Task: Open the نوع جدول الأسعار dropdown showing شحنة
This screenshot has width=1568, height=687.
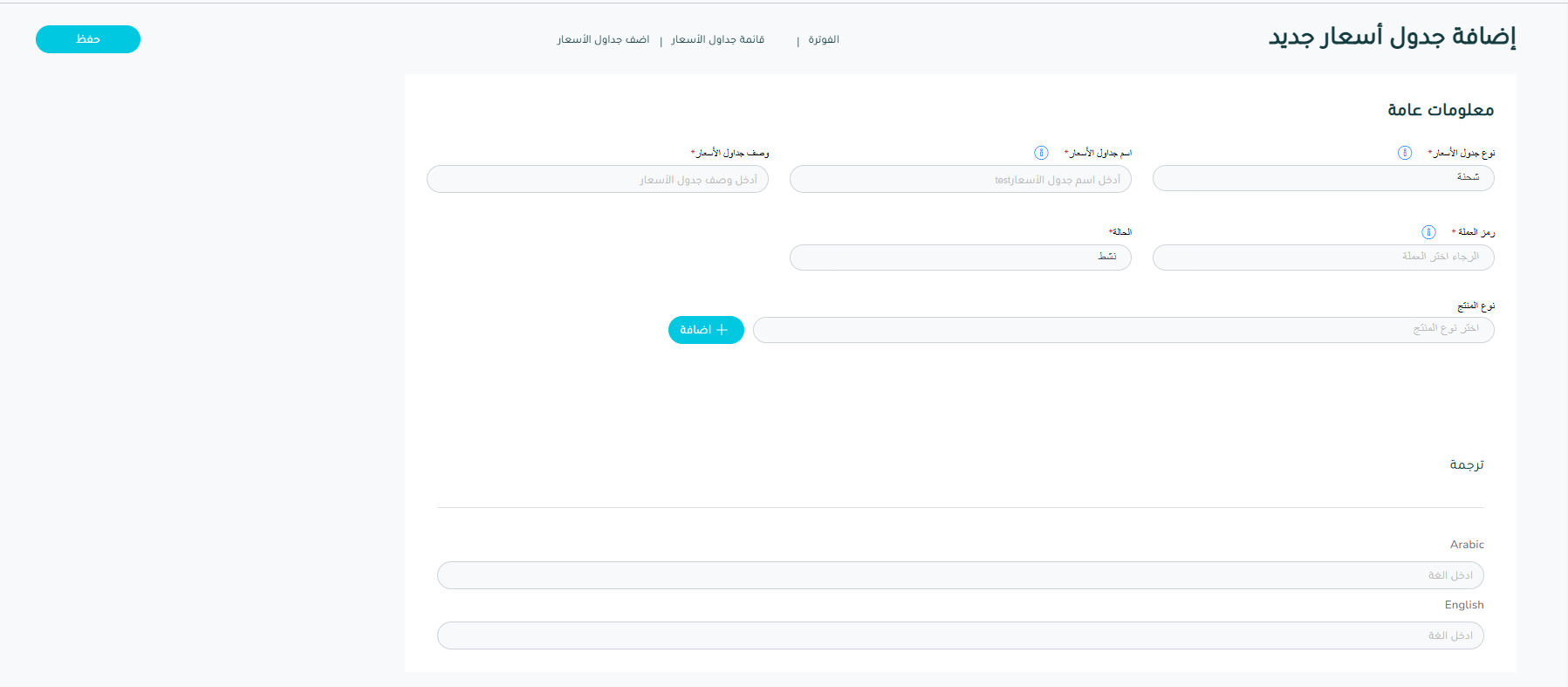Action: [1323, 178]
